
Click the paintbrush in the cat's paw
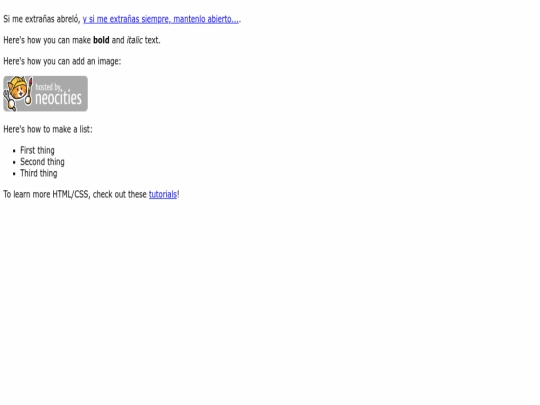click(x=29, y=91)
